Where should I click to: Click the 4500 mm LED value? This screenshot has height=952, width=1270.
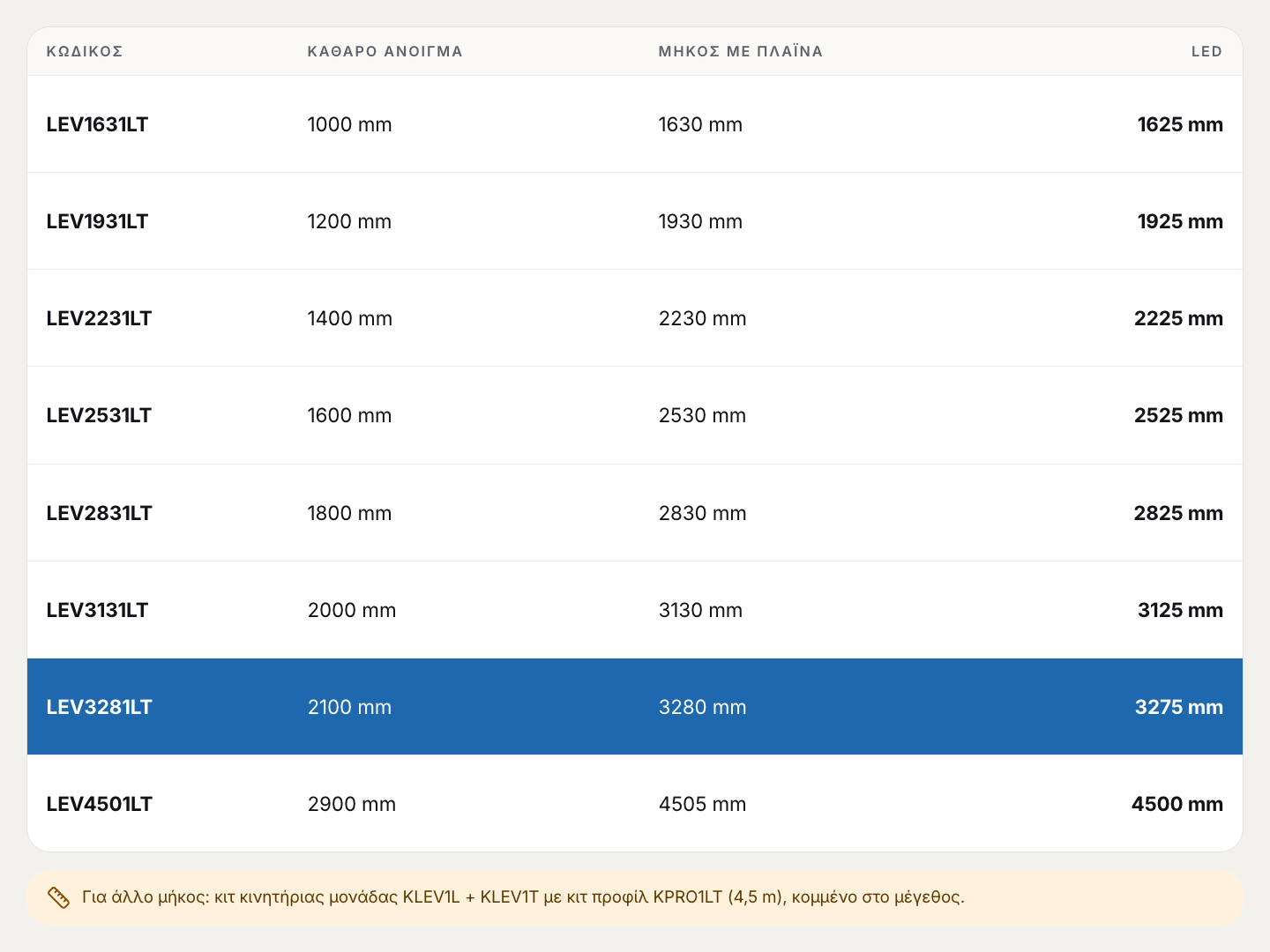pos(1177,804)
